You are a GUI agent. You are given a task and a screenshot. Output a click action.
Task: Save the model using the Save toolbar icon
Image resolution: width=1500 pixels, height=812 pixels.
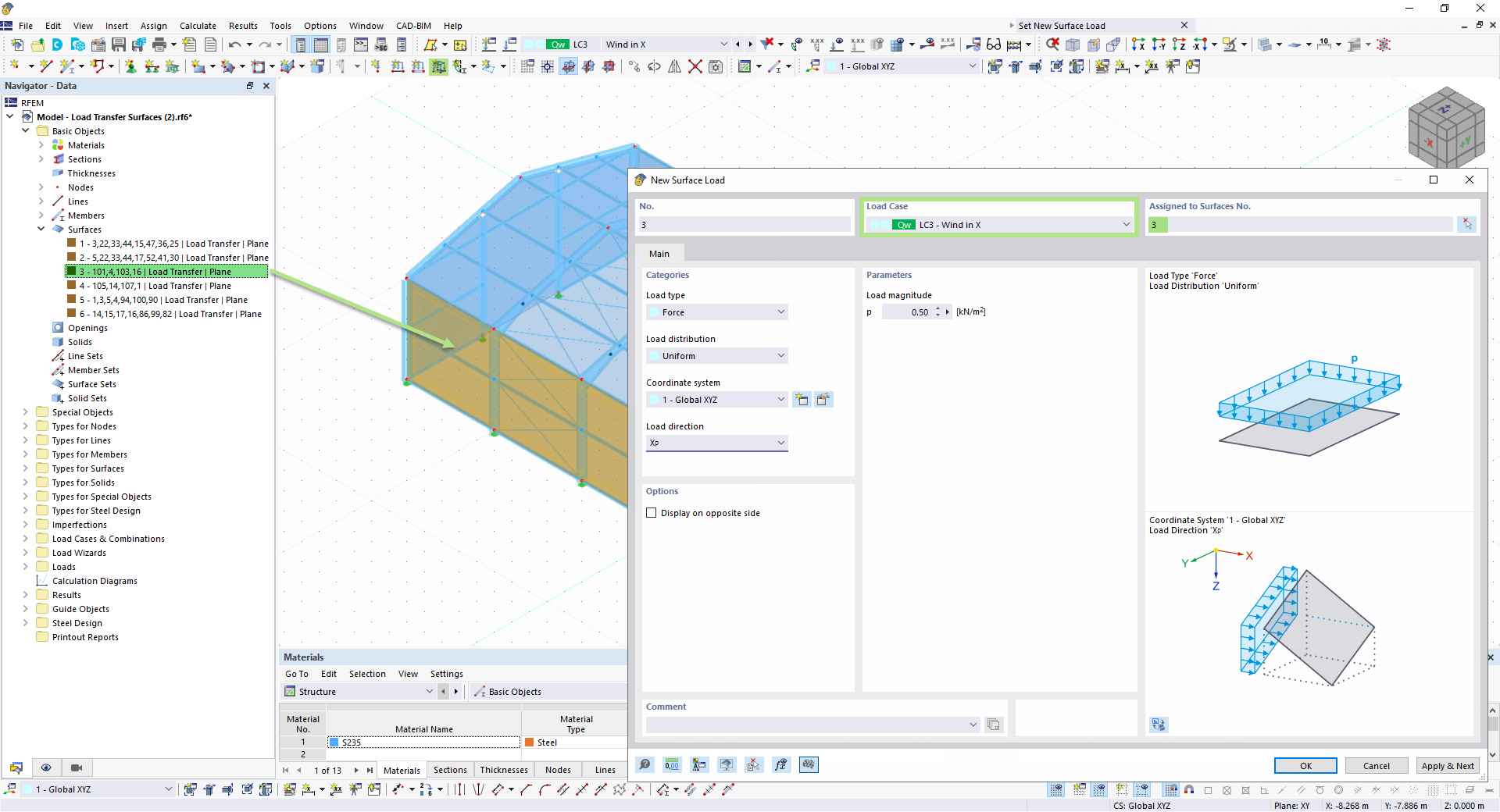pos(119,45)
